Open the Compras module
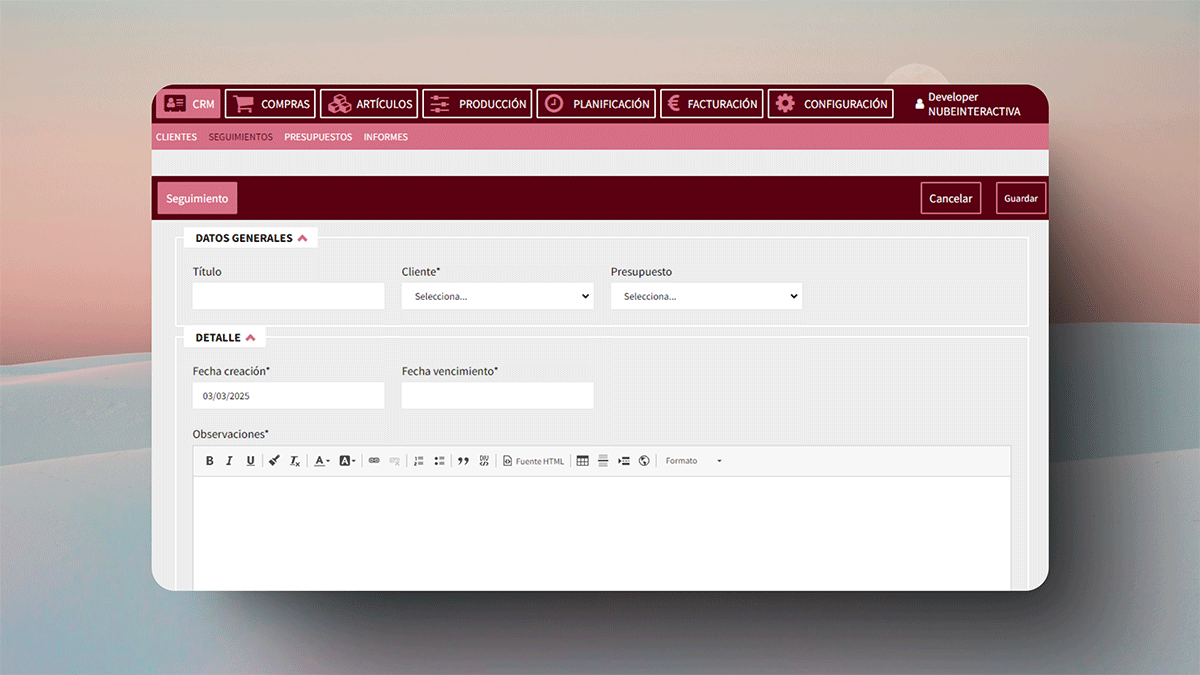Viewport: 1200px width, 675px height. coord(270,103)
